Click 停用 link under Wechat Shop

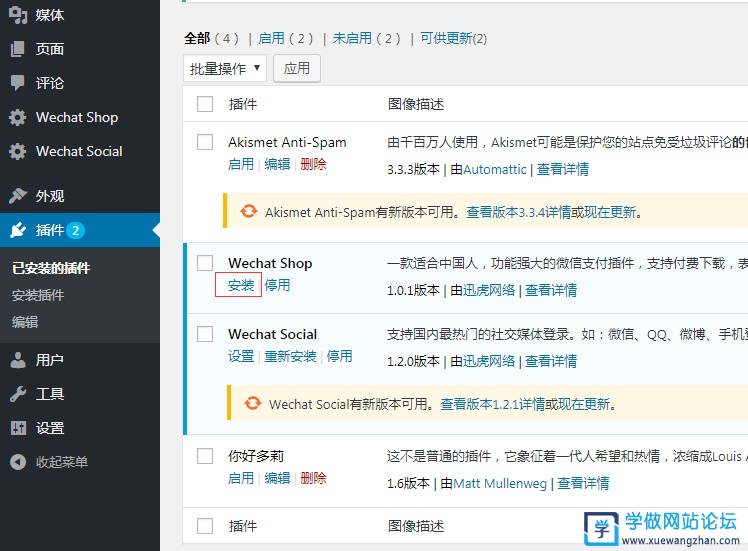[x=278, y=285]
